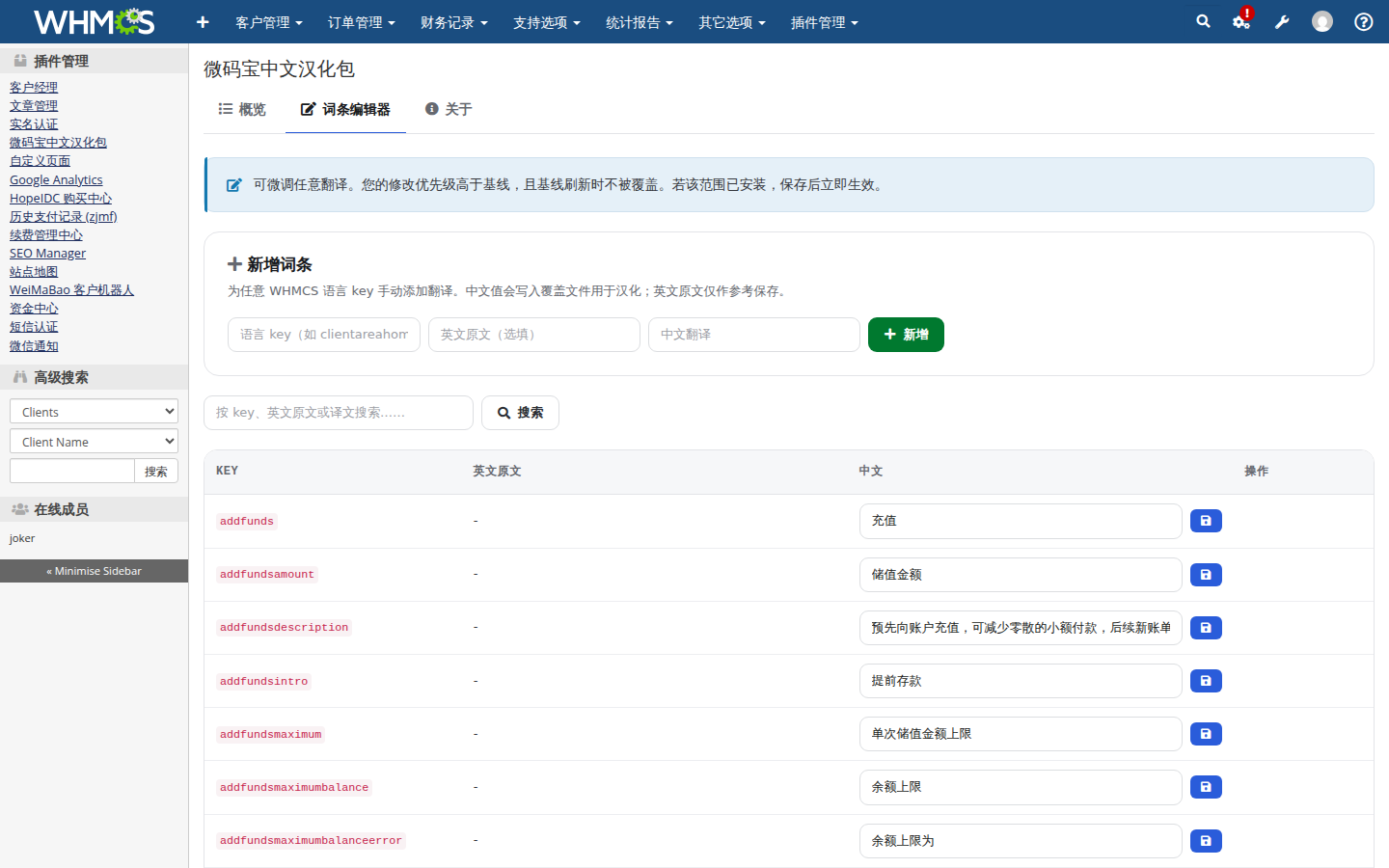1389x868 pixels.
Task: Expand the 插件管理 top menu
Action: (825, 22)
